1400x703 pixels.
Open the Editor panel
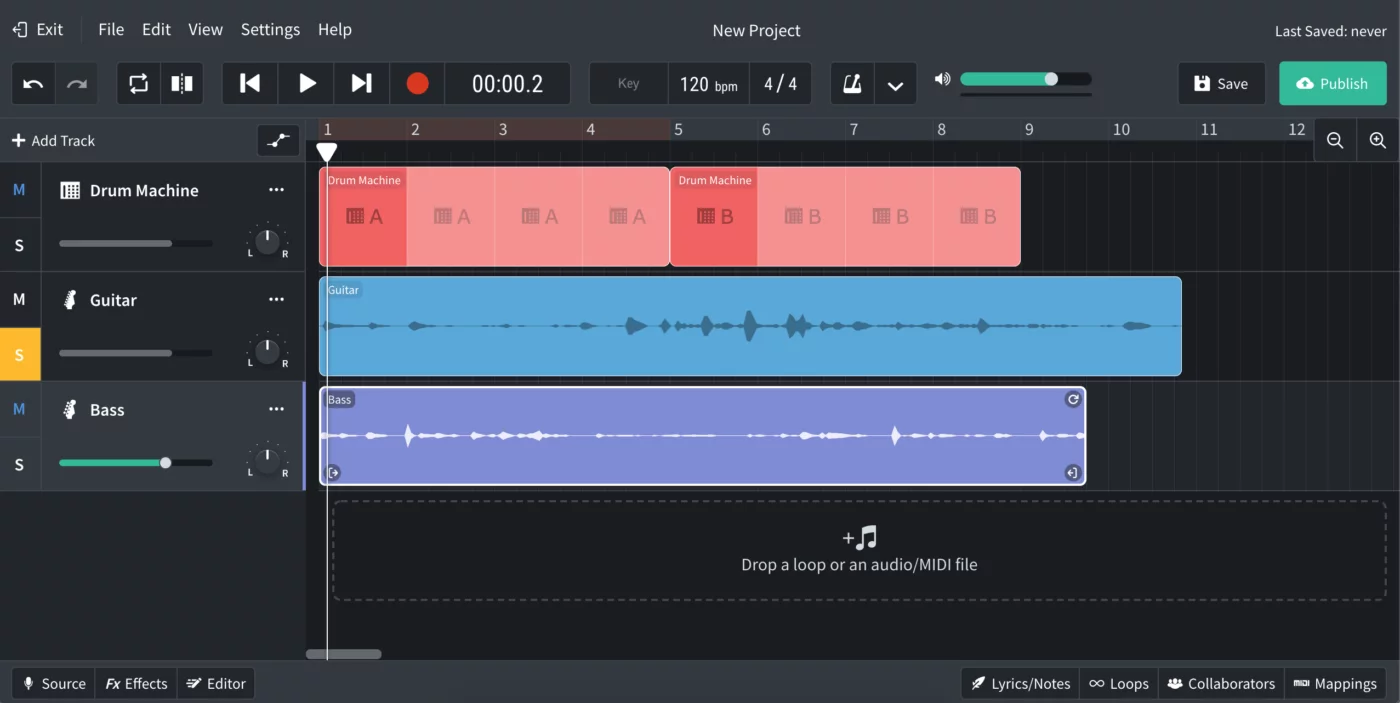216,684
